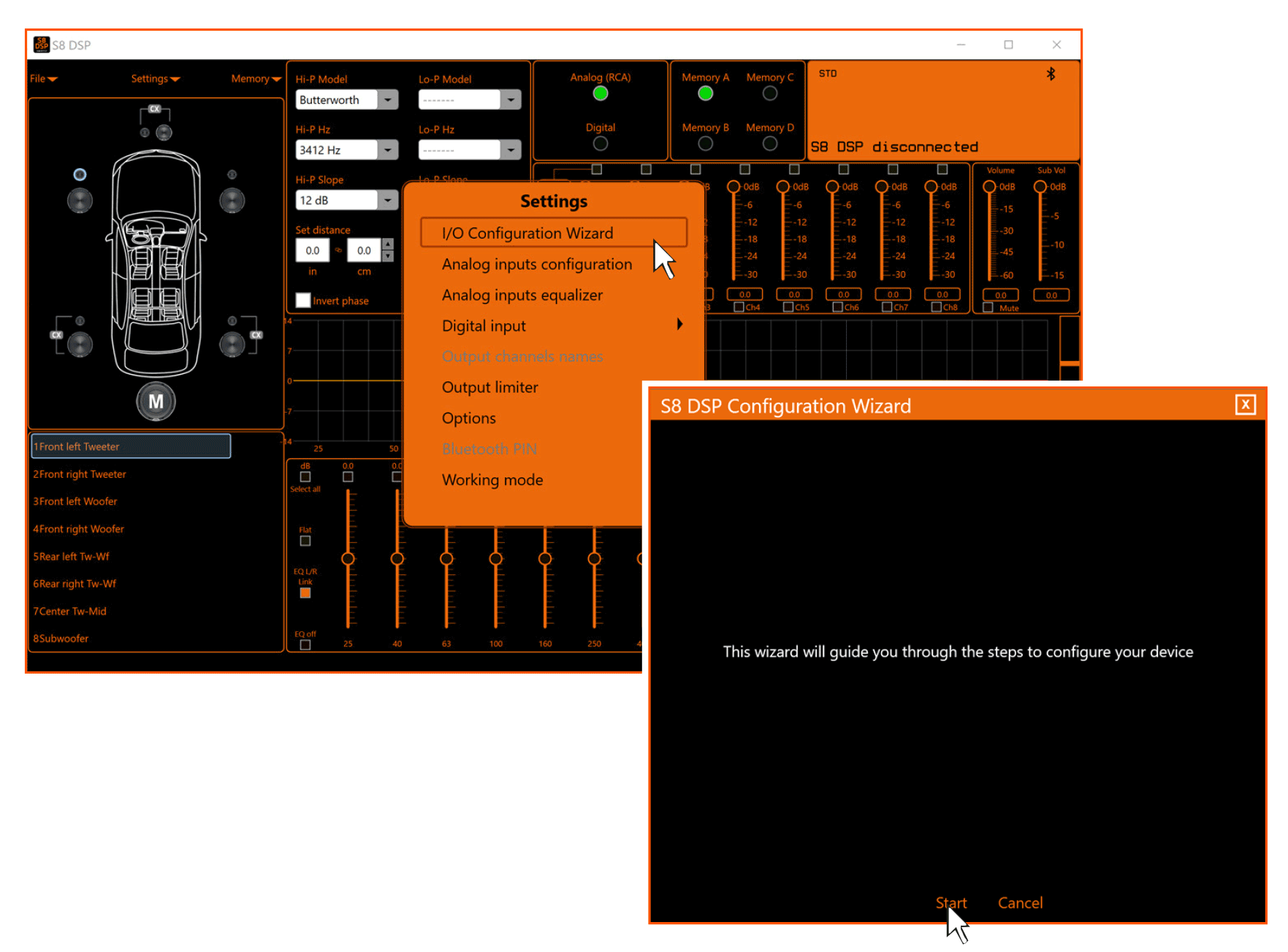
Task: Select the front left woofer speaker icon
Action: click(80, 200)
